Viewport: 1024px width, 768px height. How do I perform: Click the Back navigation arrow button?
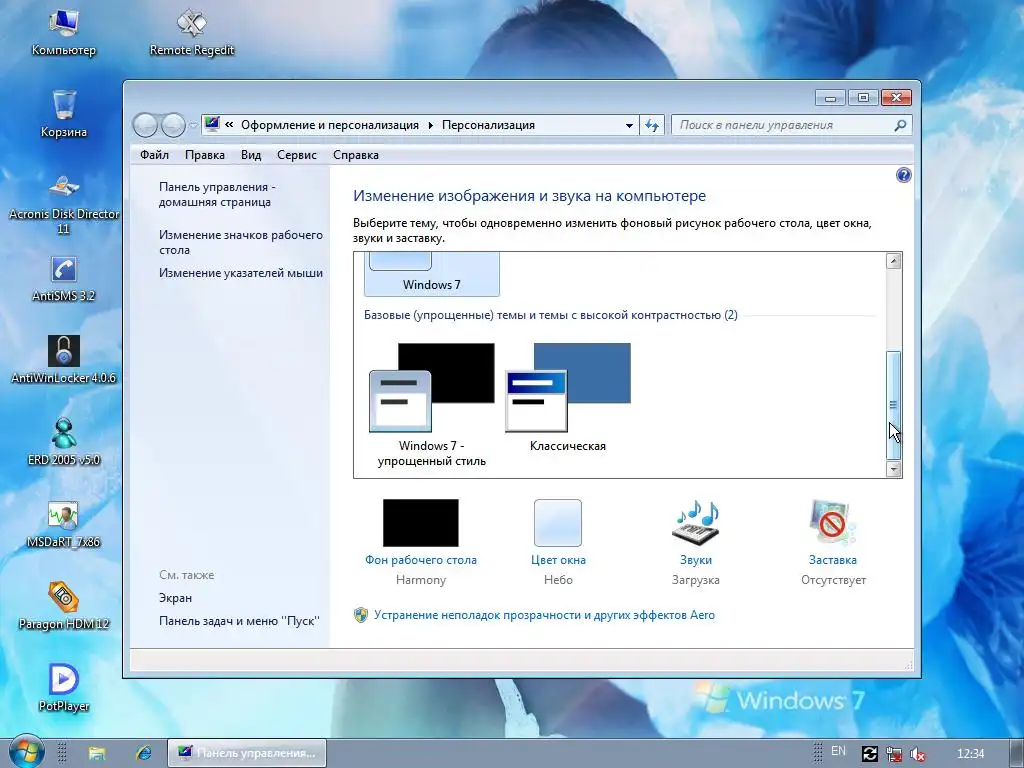point(145,125)
